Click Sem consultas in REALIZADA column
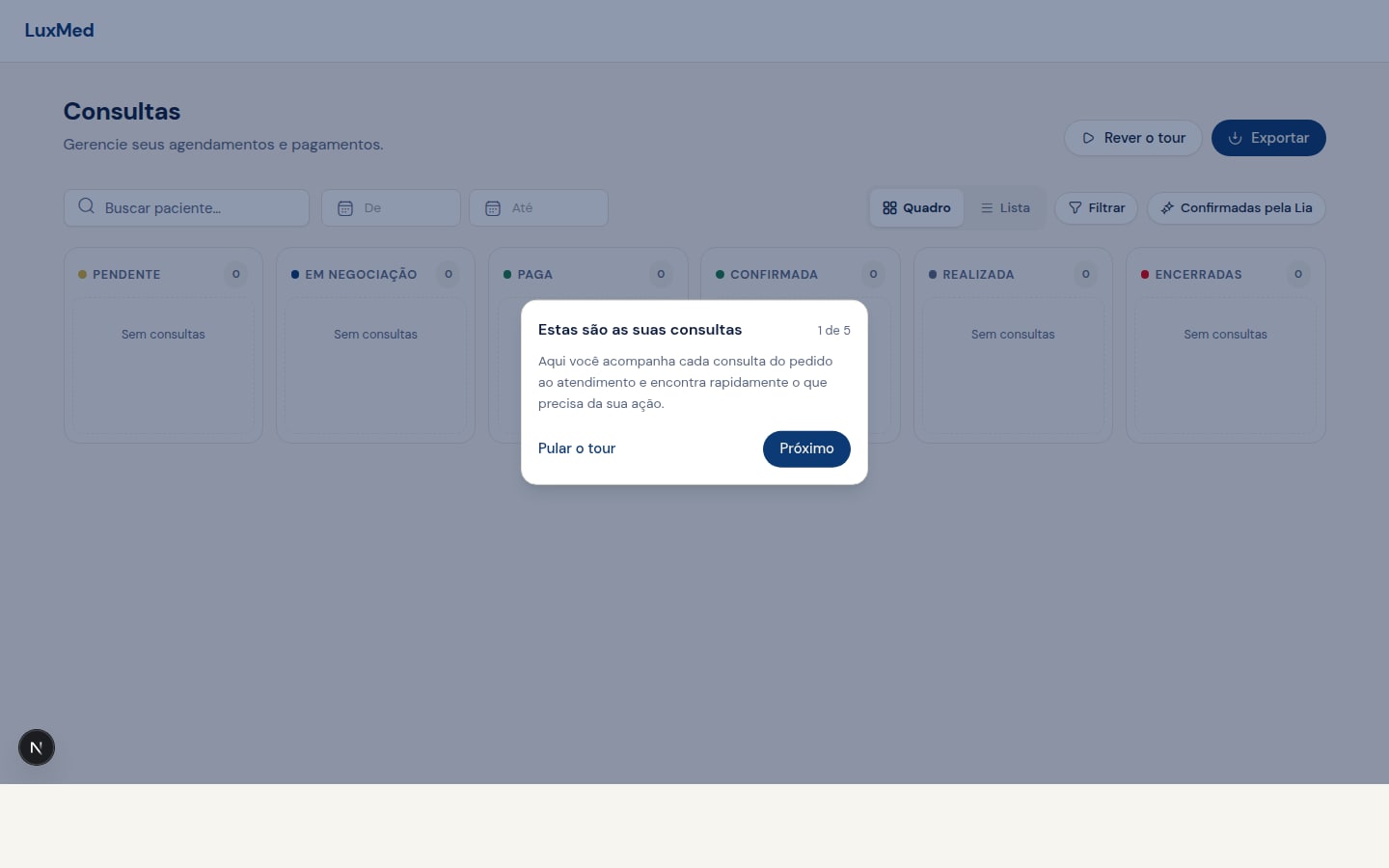The height and width of the screenshot is (868, 1389). 1013,335
